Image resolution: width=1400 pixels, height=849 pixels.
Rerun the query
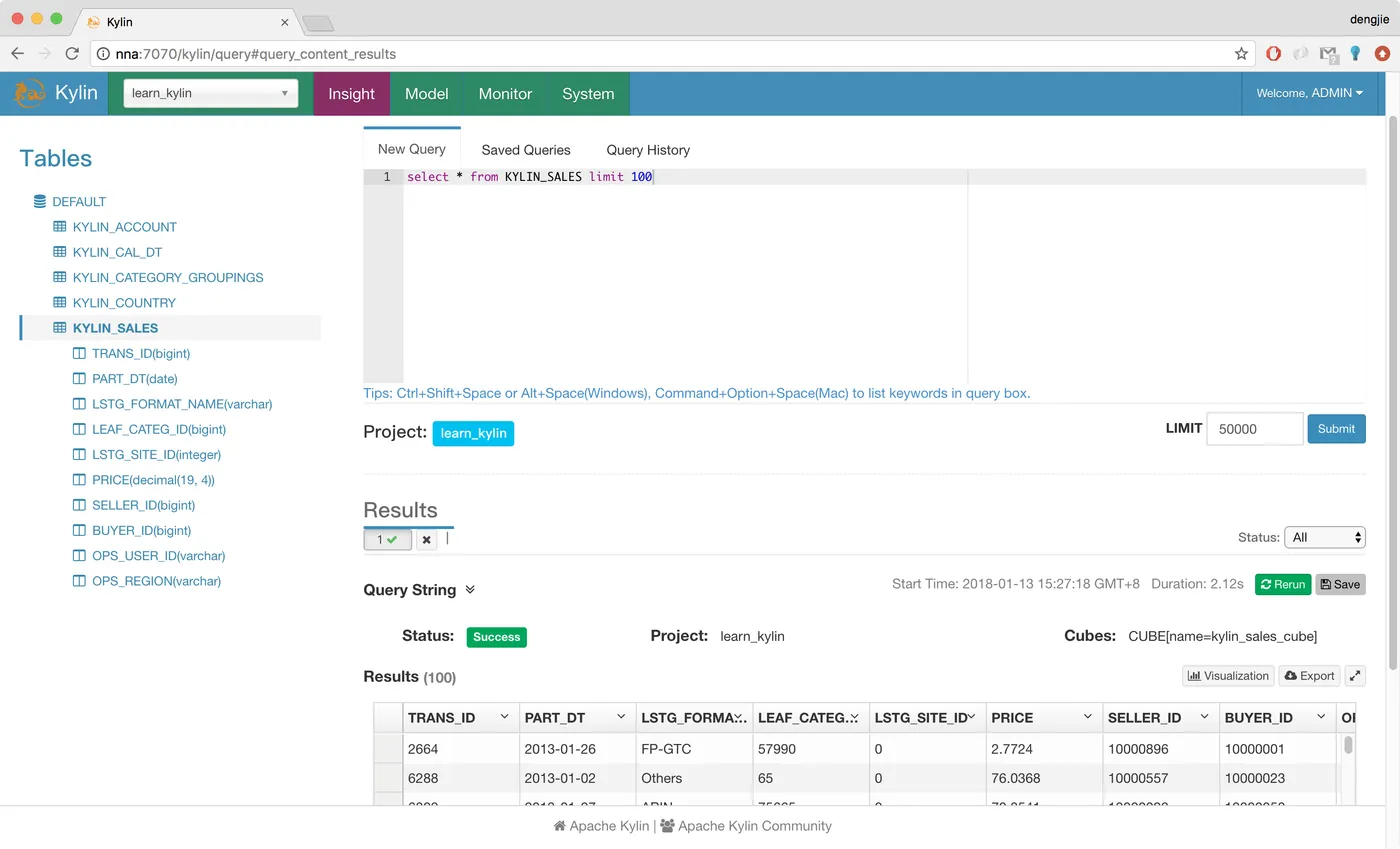click(1283, 584)
